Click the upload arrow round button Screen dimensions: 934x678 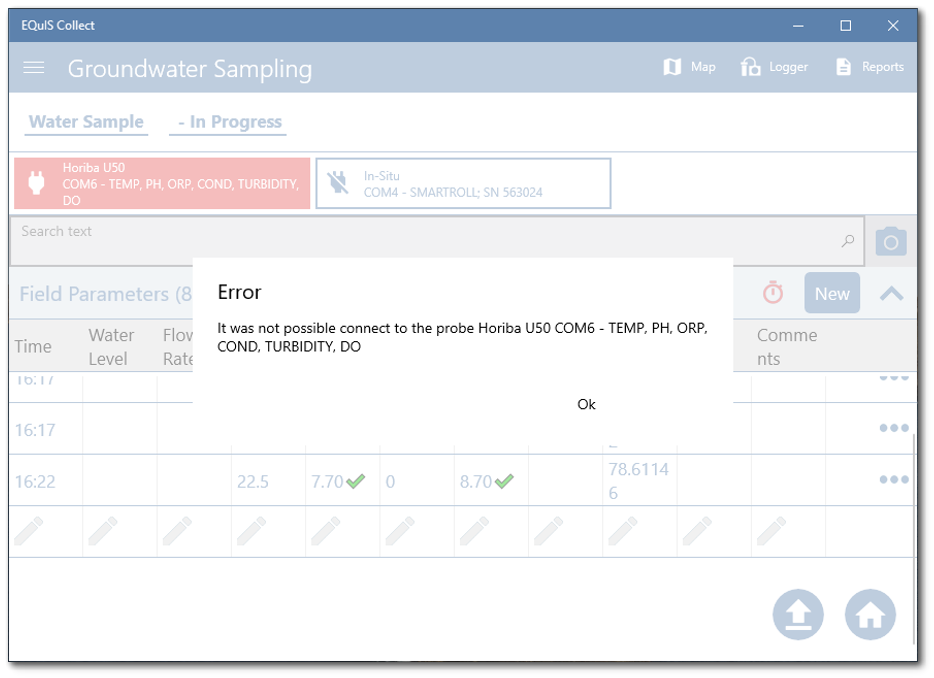tap(798, 615)
